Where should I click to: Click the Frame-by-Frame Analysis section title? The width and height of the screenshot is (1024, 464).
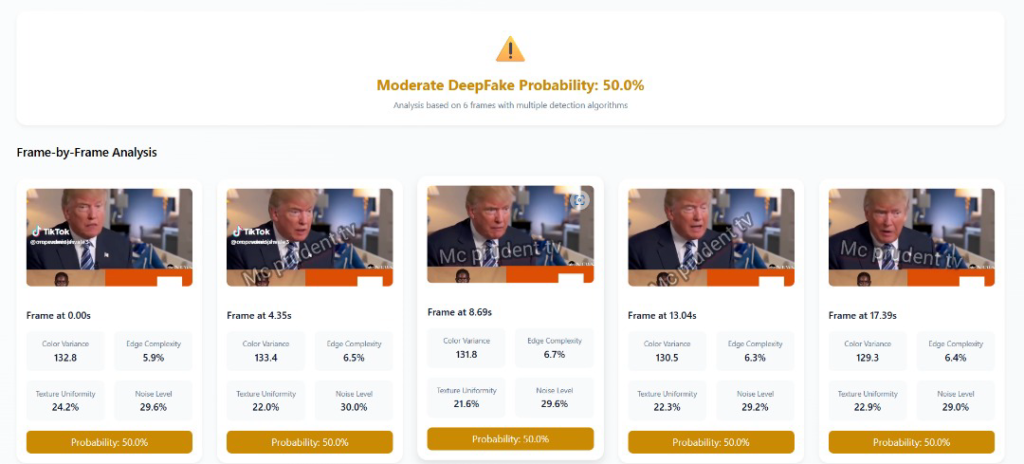[87, 152]
